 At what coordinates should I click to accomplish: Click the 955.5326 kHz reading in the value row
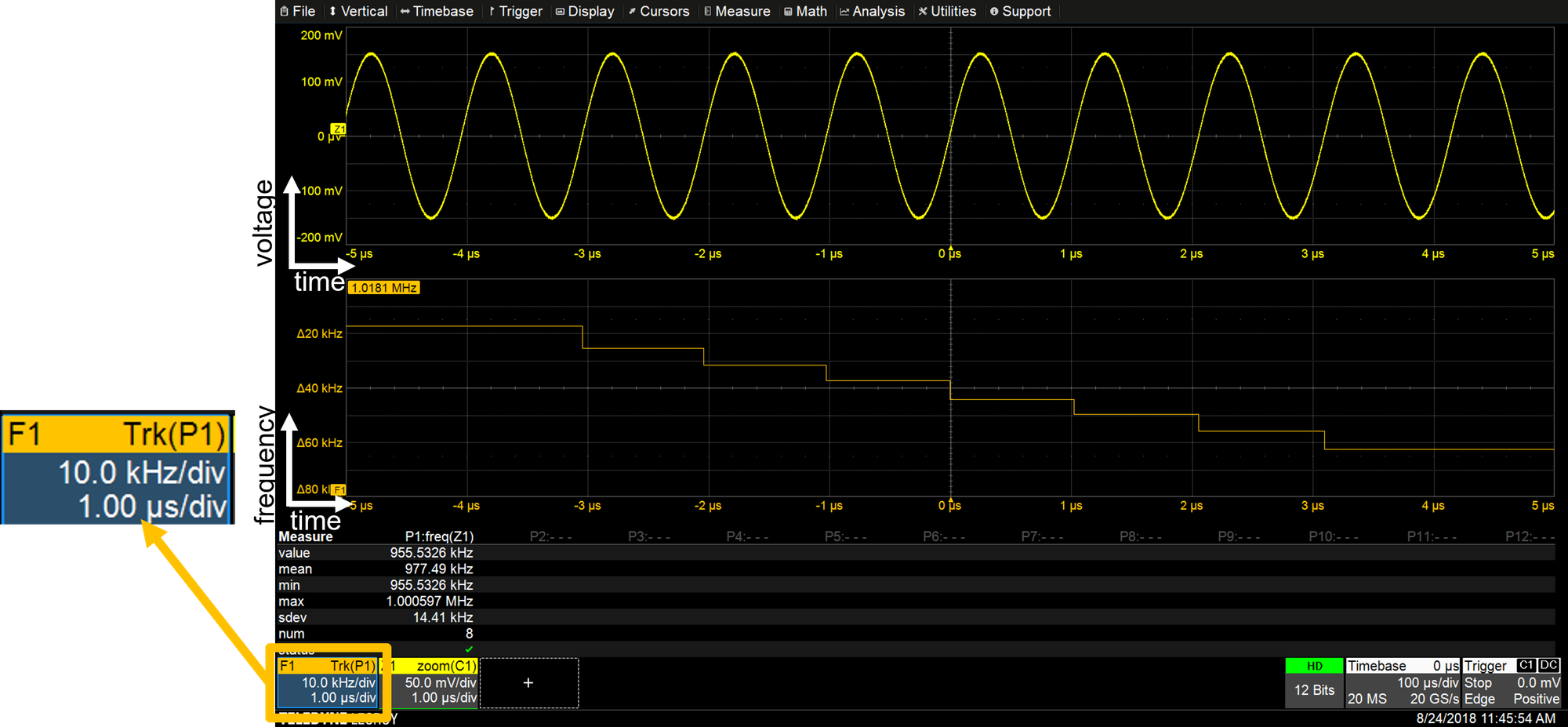pos(432,553)
